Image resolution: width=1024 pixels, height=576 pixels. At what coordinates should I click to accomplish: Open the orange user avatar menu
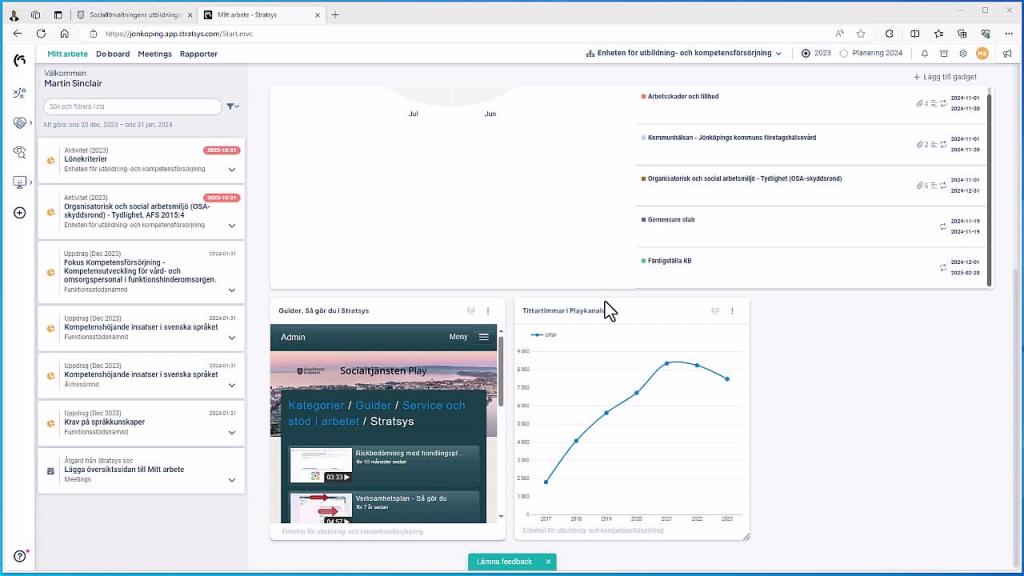[982, 54]
